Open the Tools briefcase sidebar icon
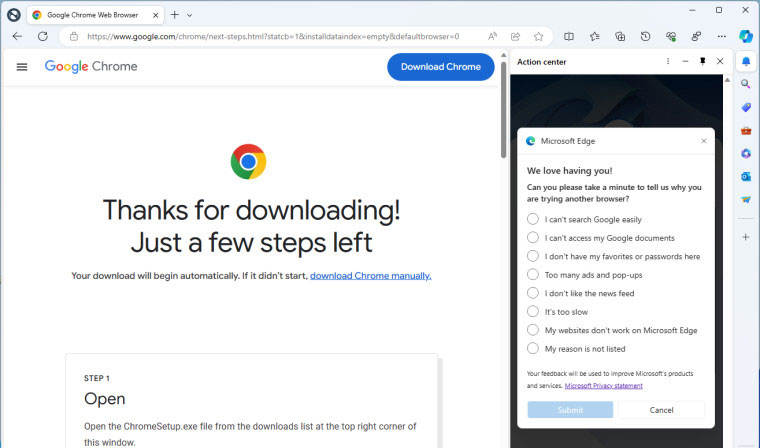 [746, 131]
